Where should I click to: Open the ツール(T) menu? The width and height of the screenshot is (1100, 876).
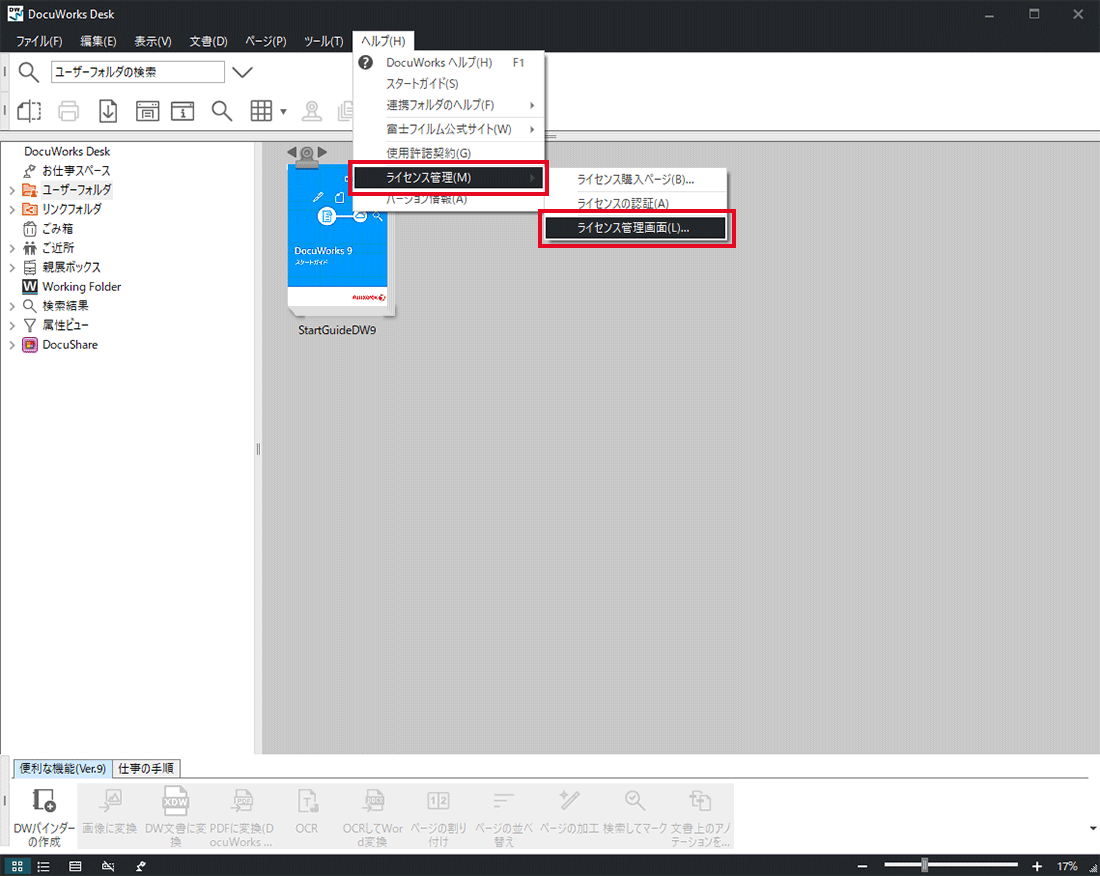click(x=323, y=41)
